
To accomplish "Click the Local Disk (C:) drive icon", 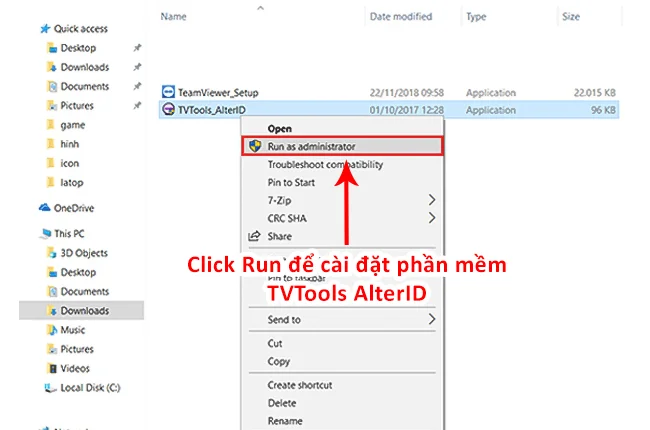I will [x=50, y=388].
